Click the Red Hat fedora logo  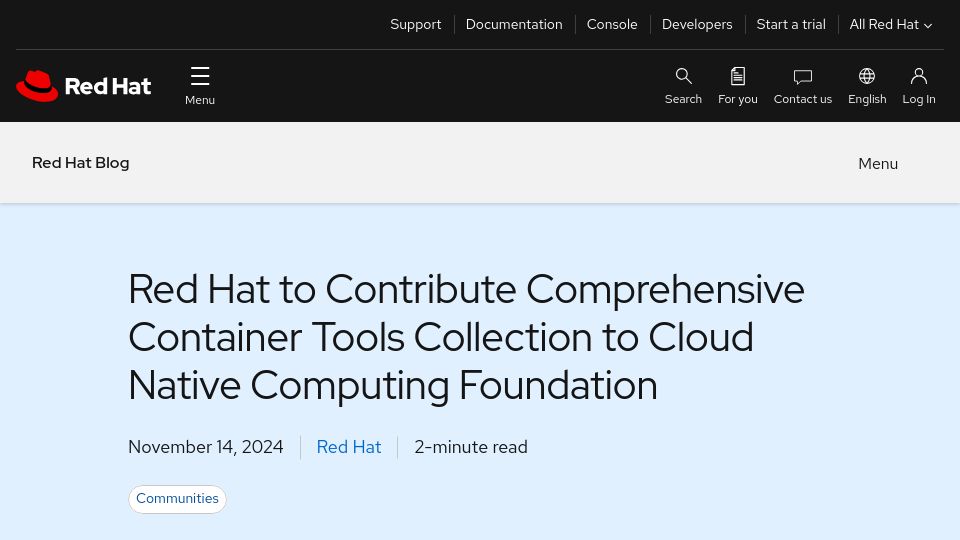(x=83, y=86)
